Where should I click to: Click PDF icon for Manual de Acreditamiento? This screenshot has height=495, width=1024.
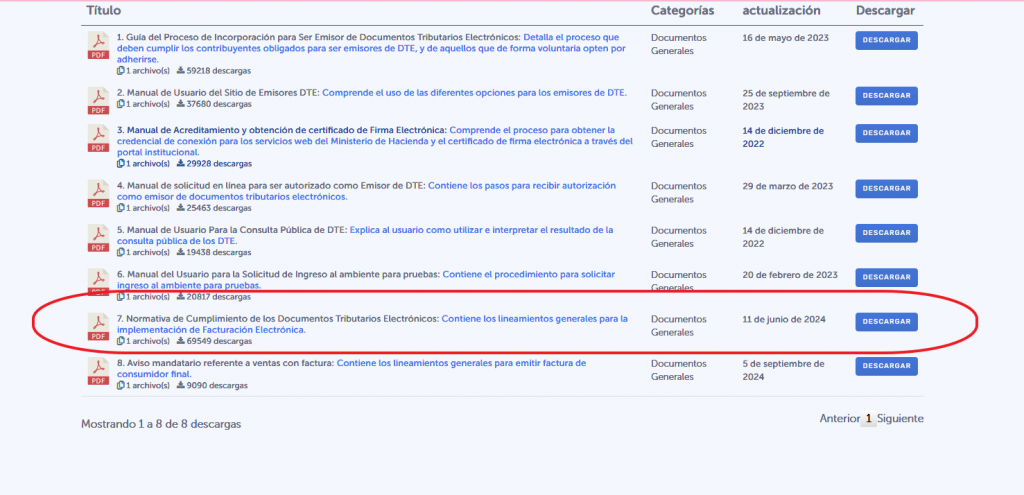[x=99, y=138]
